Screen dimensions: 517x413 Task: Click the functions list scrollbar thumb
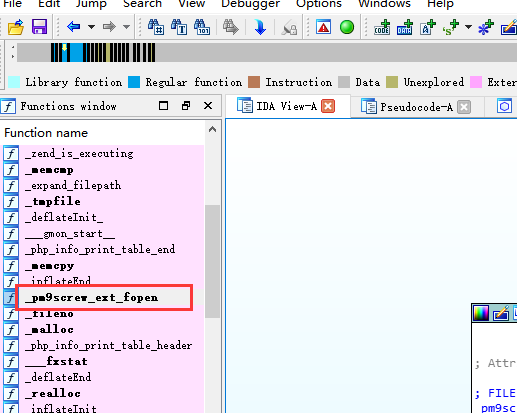coord(212,262)
